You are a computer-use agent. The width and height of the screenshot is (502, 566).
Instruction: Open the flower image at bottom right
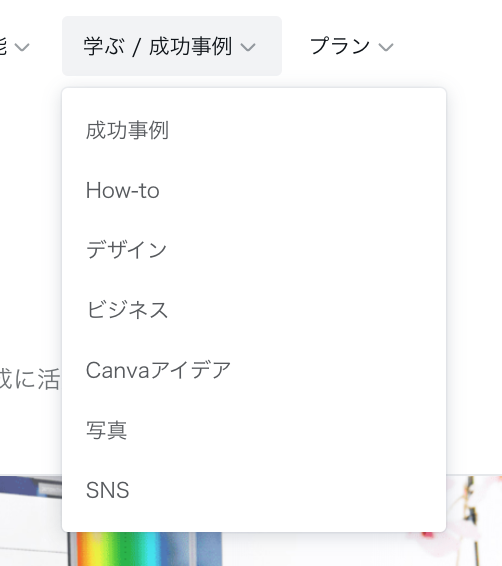(474, 520)
